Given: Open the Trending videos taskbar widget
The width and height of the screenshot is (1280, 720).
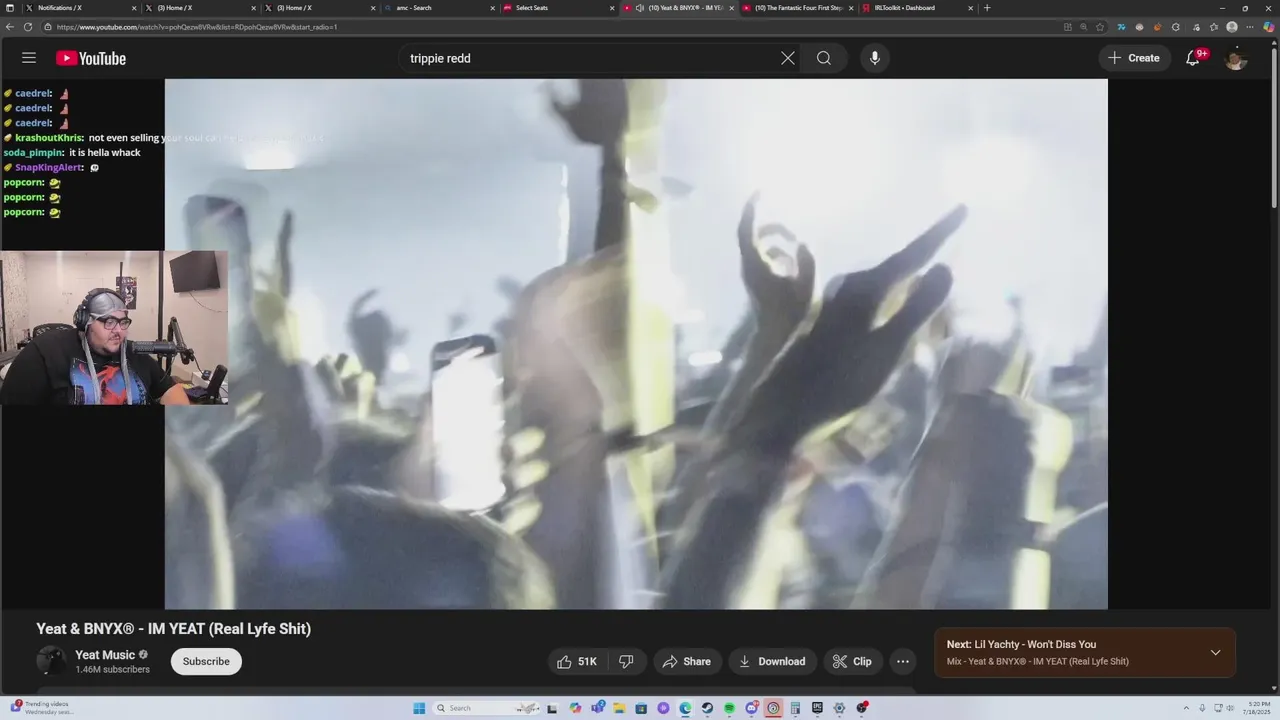Looking at the screenshot, I should [44, 708].
